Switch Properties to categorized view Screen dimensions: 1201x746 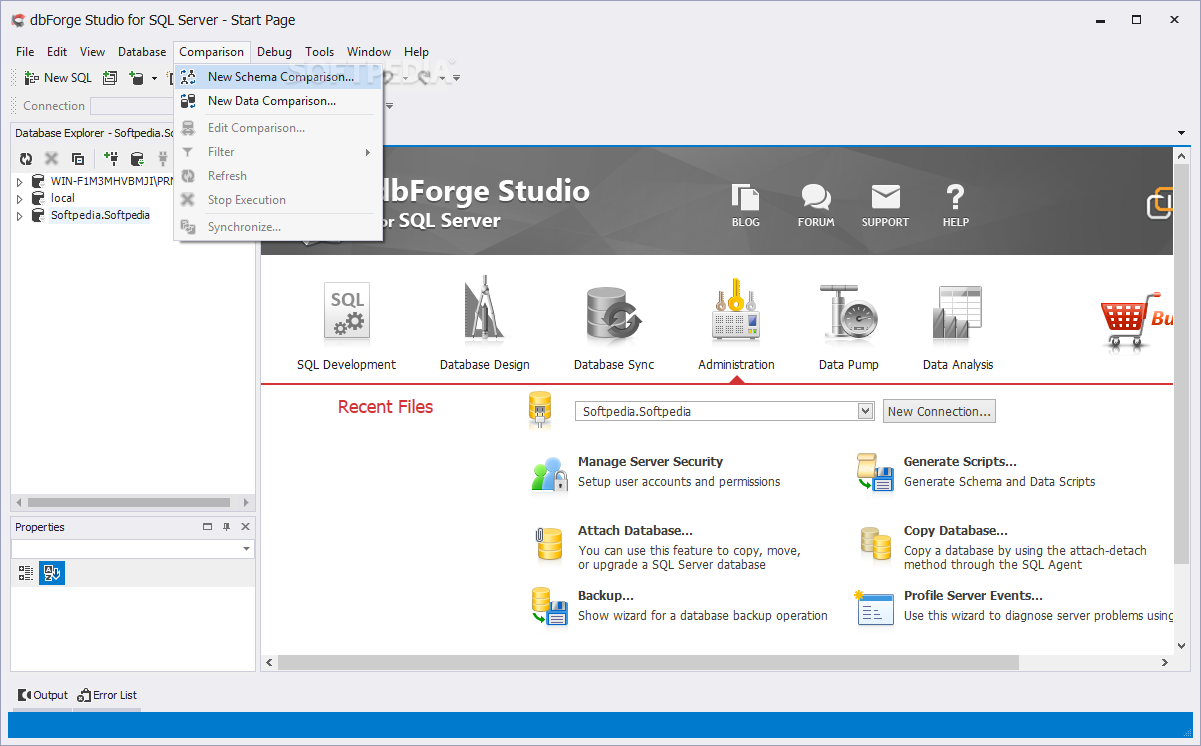(26, 573)
